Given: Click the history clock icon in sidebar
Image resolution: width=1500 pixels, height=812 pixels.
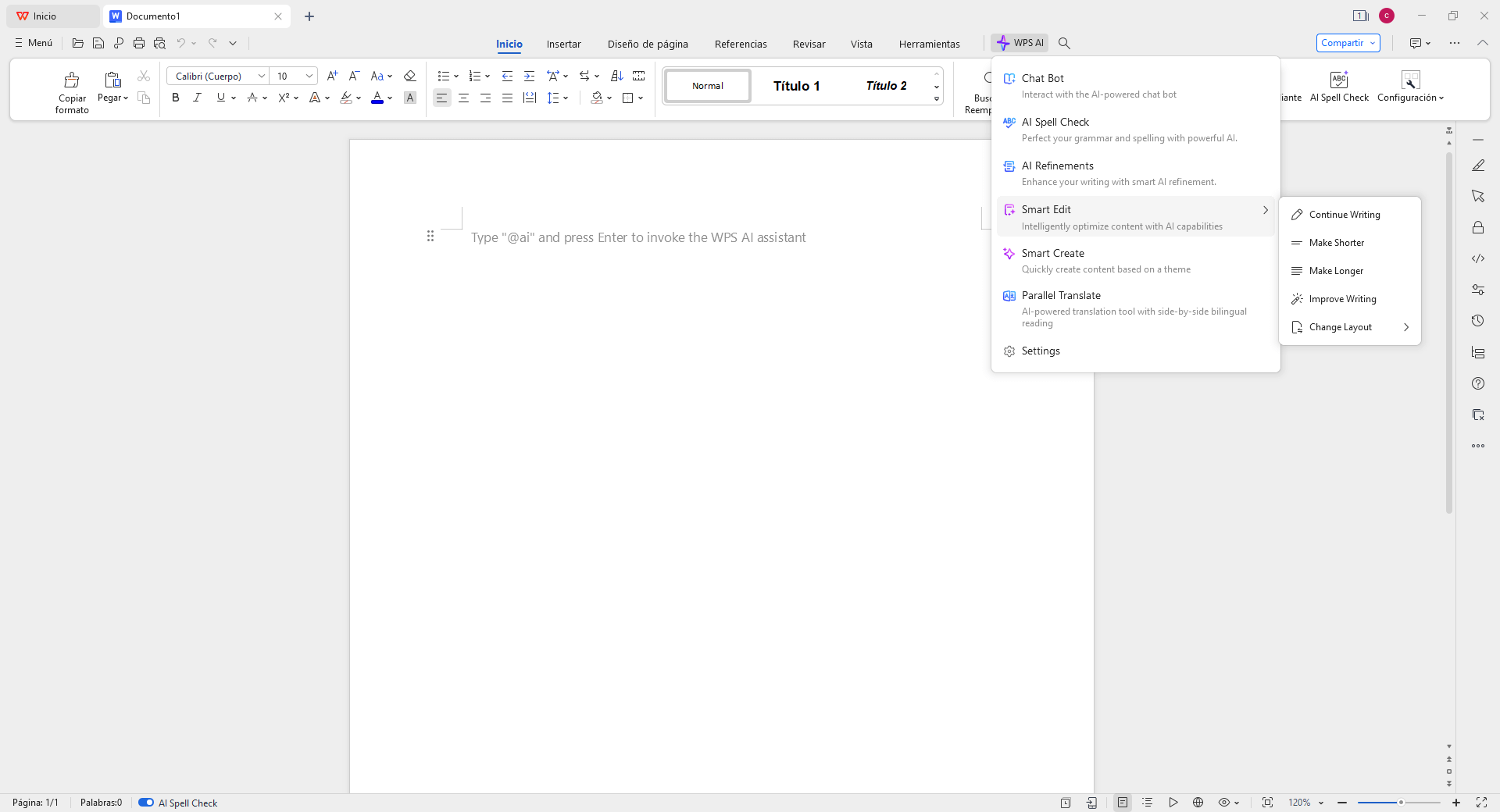Looking at the screenshot, I should click(x=1477, y=321).
